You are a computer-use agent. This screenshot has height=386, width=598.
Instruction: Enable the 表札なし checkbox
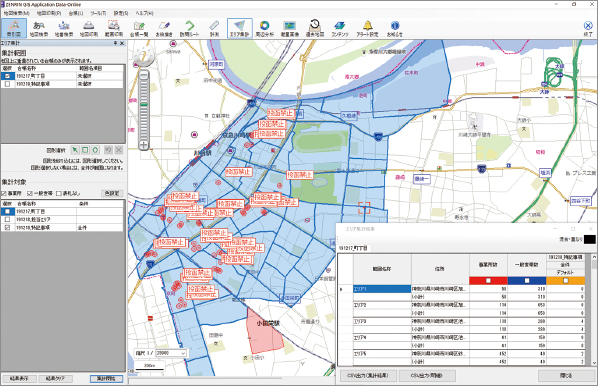click(x=59, y=193)
